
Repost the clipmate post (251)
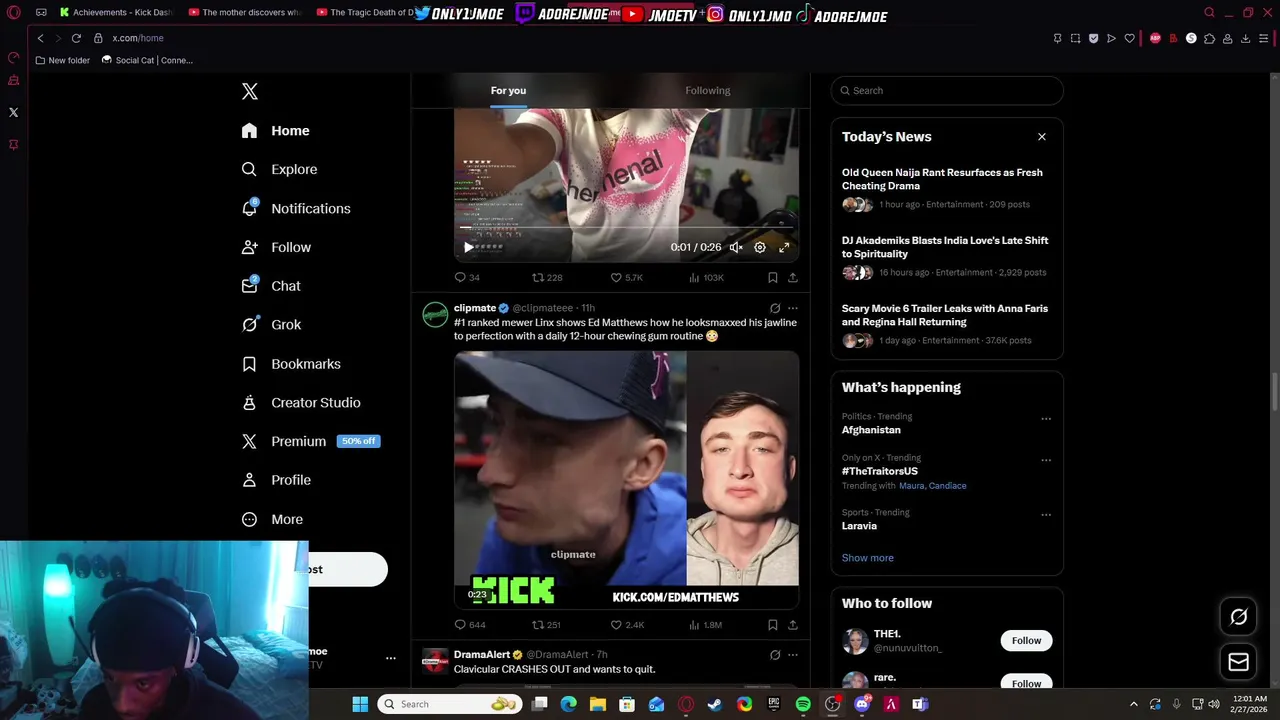point(547,625)
